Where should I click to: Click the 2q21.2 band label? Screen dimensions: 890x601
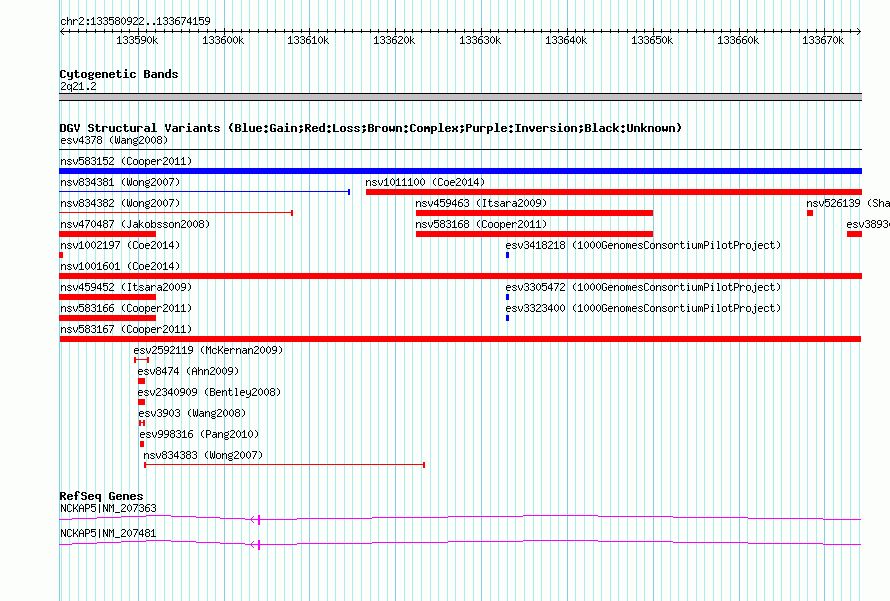coord(78,86)
